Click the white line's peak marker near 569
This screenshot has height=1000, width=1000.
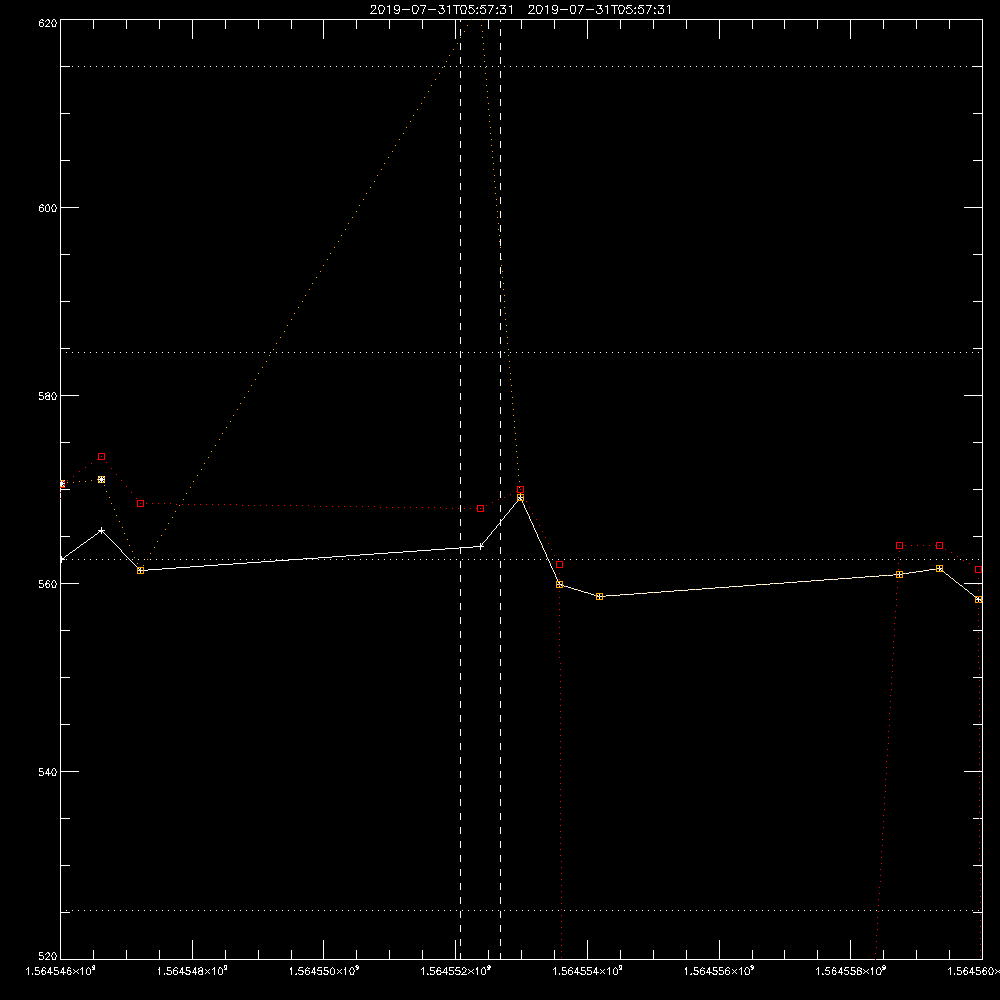[520, 497]
